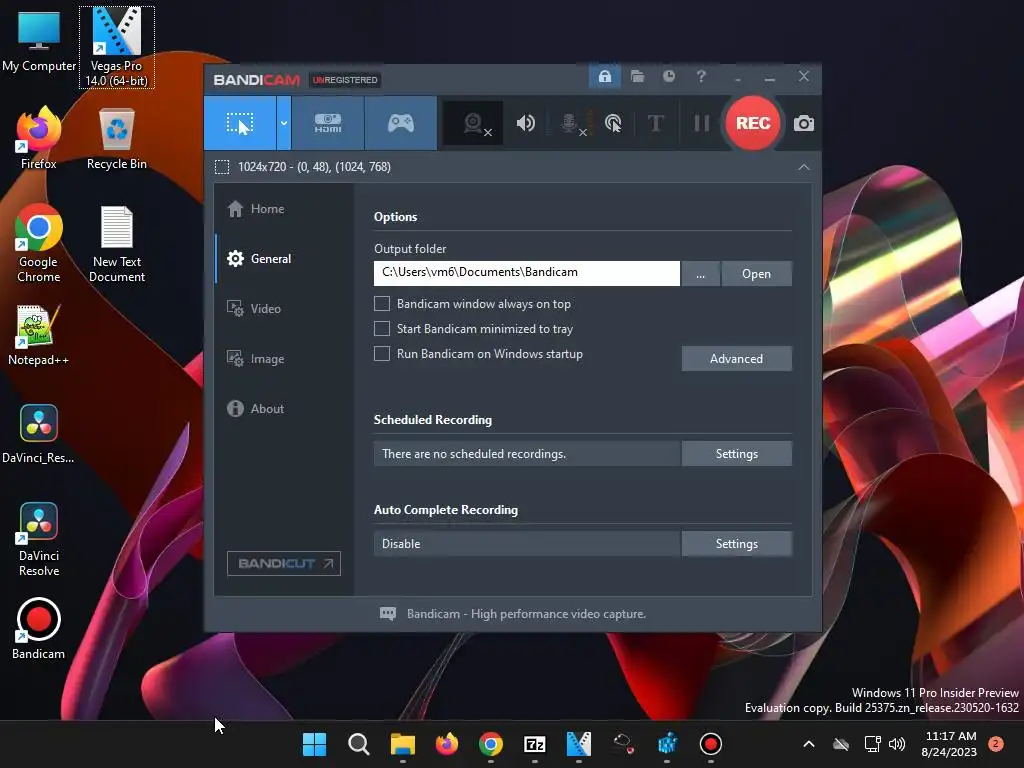Open screen recording mode dropdown arrow

[283, 123]
